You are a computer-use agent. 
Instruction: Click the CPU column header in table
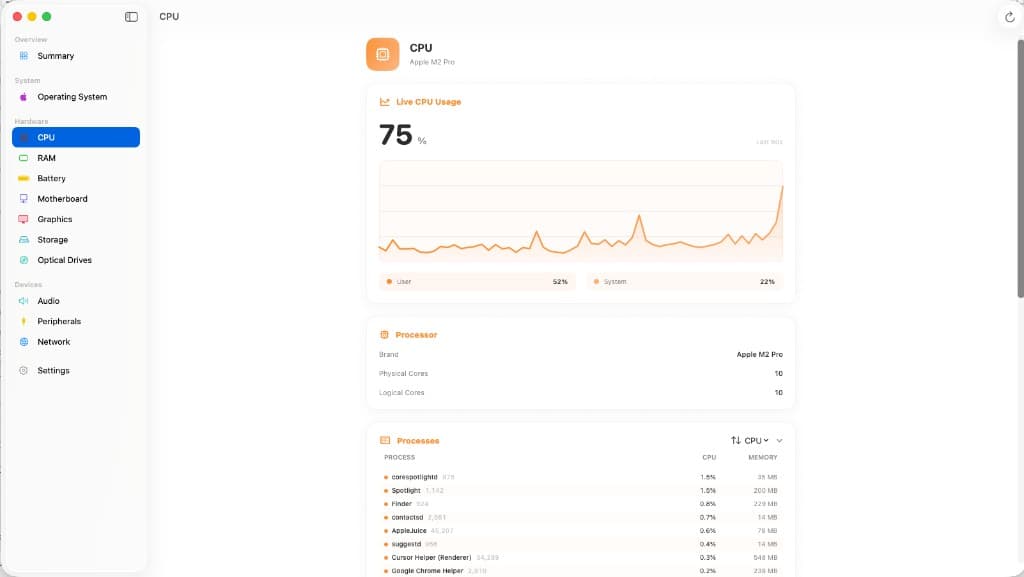click(709, 458)
